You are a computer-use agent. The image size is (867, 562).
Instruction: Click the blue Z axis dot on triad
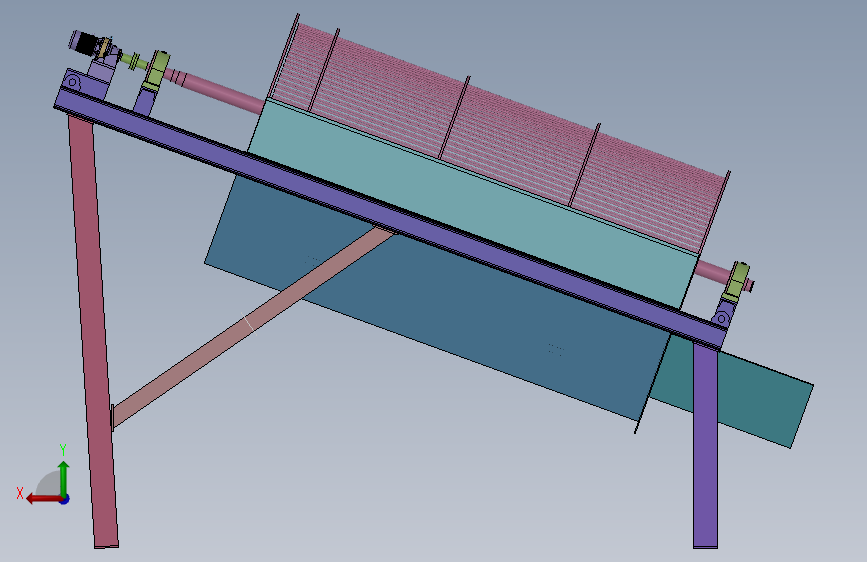coord(65,499)
